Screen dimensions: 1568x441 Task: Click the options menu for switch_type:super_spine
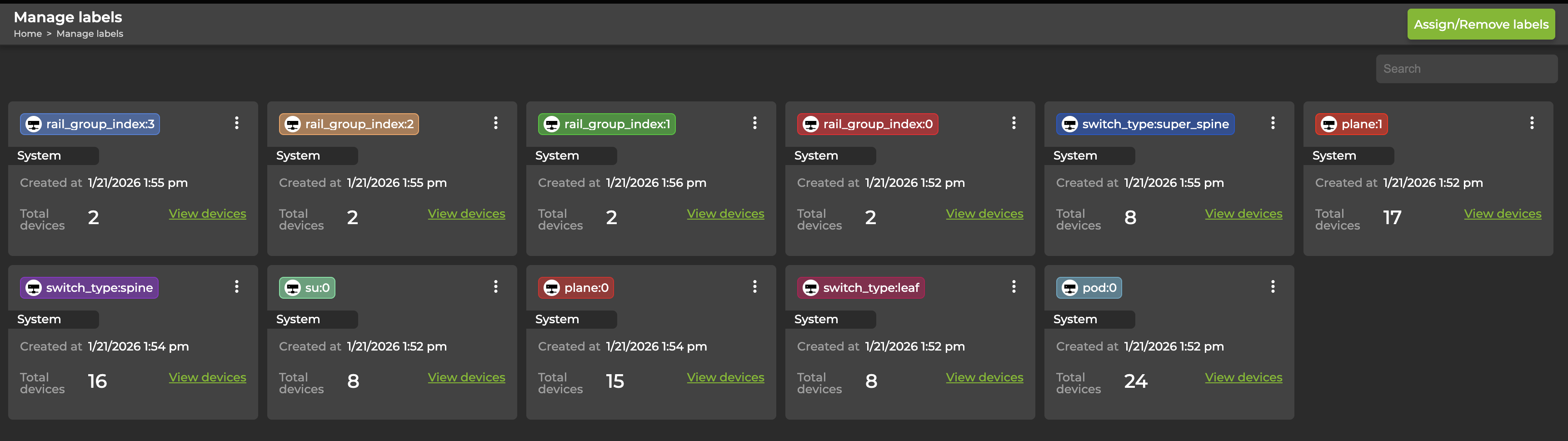click(1272, 123)
